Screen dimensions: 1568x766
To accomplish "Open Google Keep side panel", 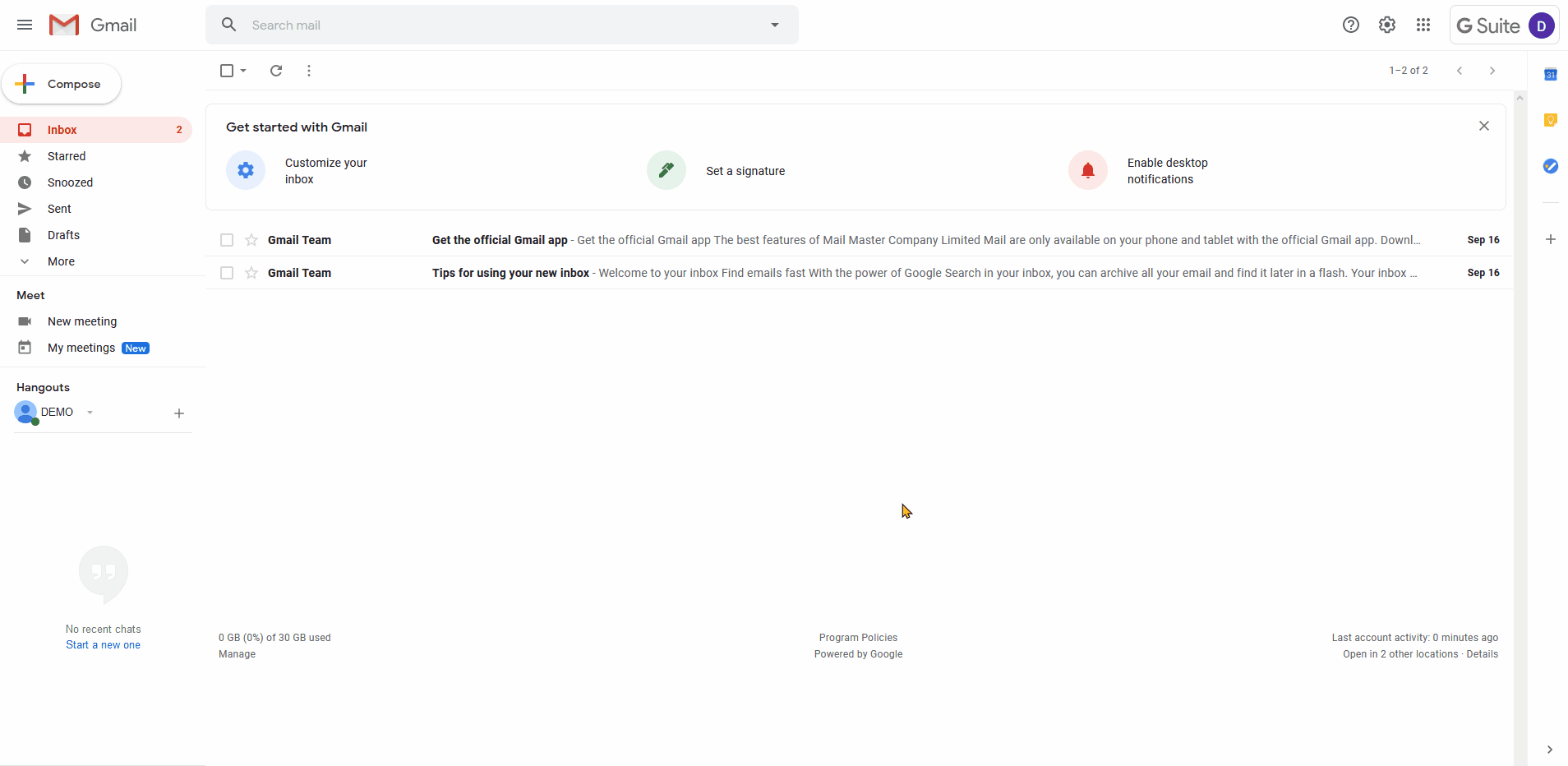I will [1551, 120].
